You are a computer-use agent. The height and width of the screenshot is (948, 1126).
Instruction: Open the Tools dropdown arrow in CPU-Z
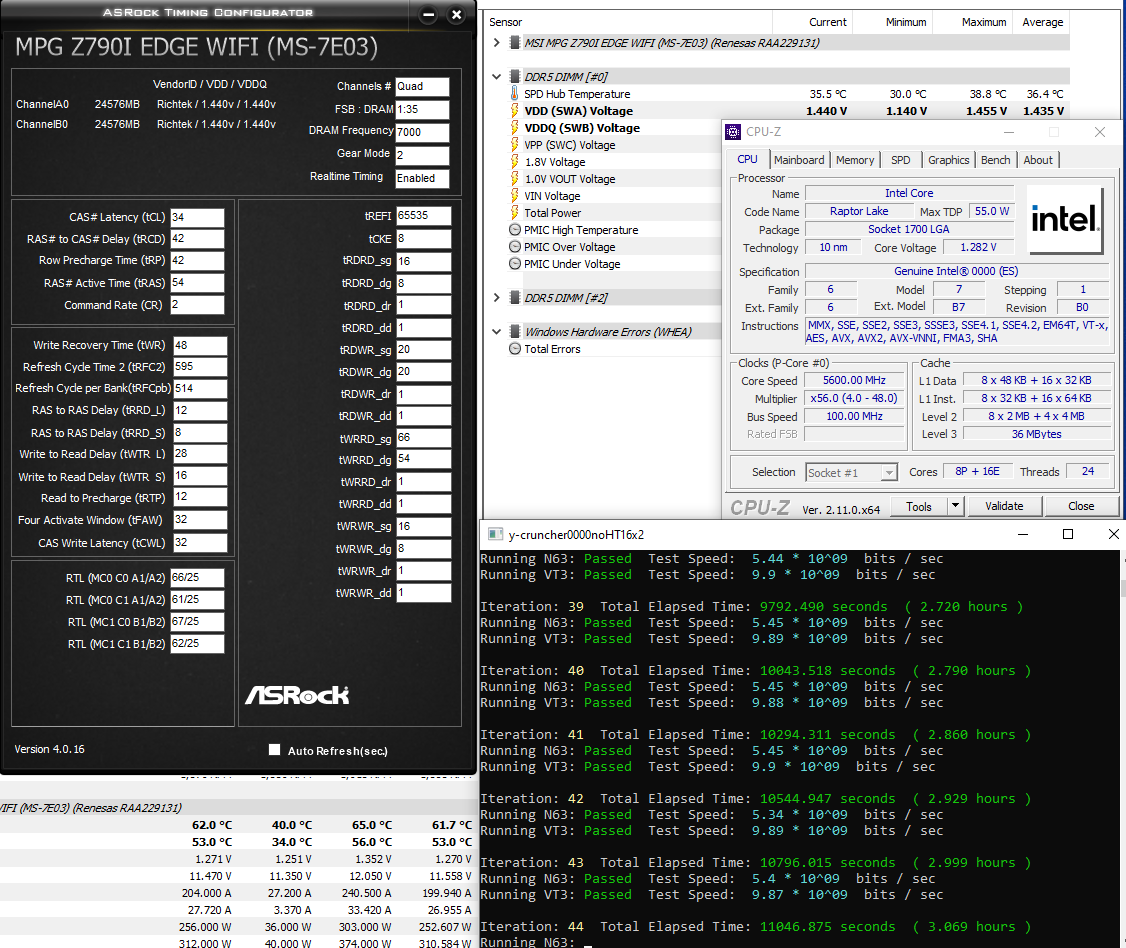click(955, 506)
